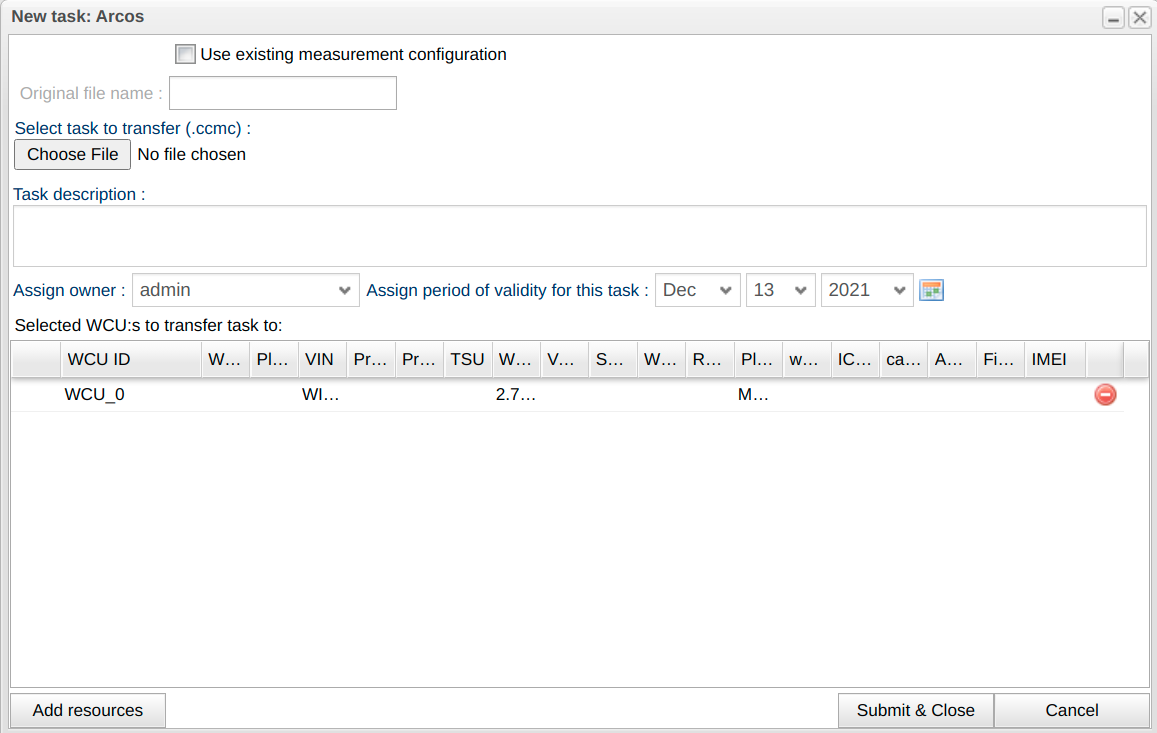Click the Add resources button
Screen dimensions: 1157x733
click(88, 710)
